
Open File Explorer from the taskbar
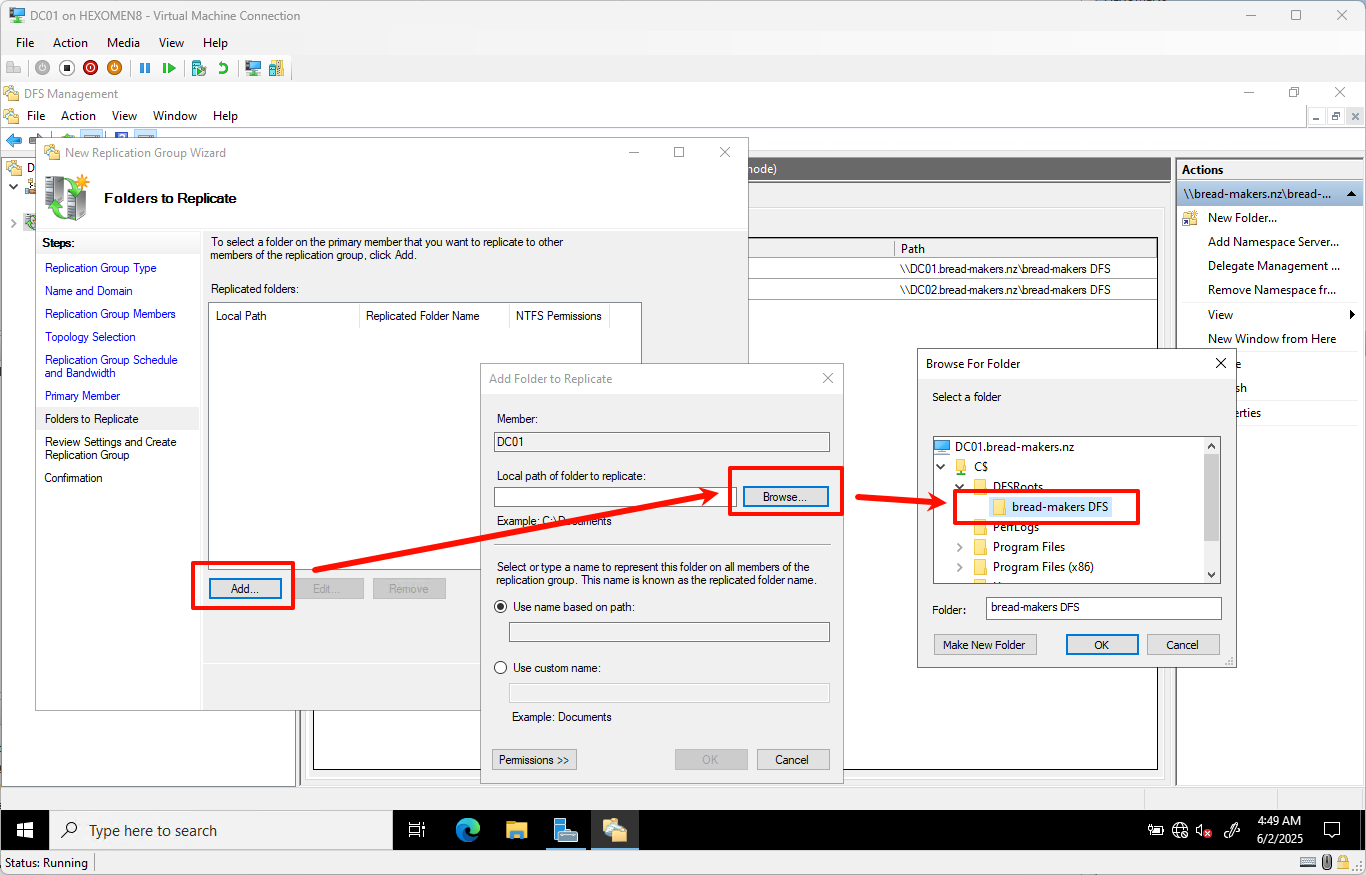516,830
